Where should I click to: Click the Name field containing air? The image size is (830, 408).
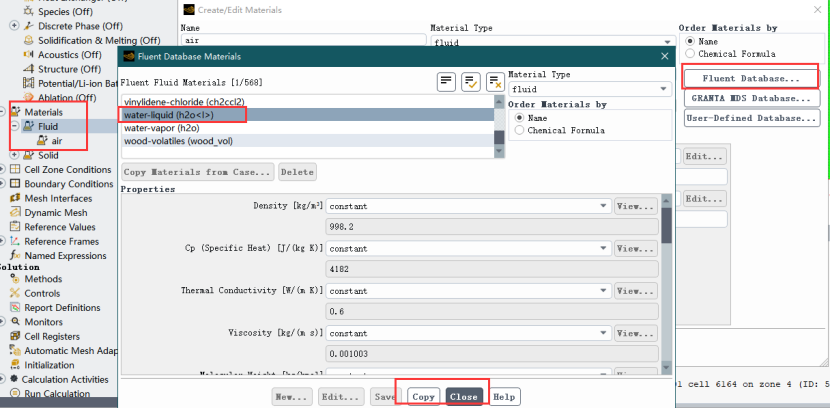coord(303,40)
